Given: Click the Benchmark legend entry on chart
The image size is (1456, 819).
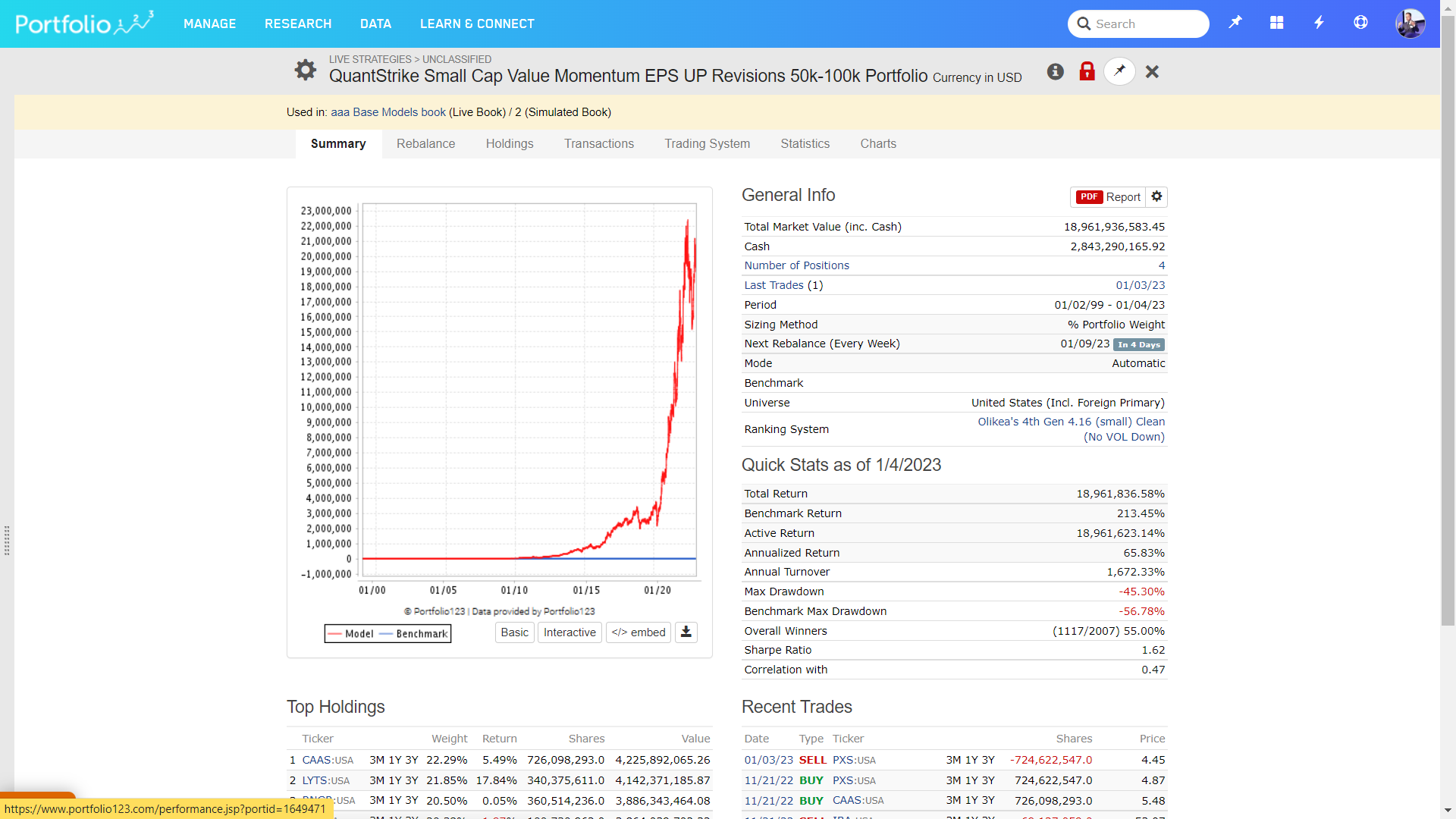Looking at the screenshot, I should tap(413, 634).
